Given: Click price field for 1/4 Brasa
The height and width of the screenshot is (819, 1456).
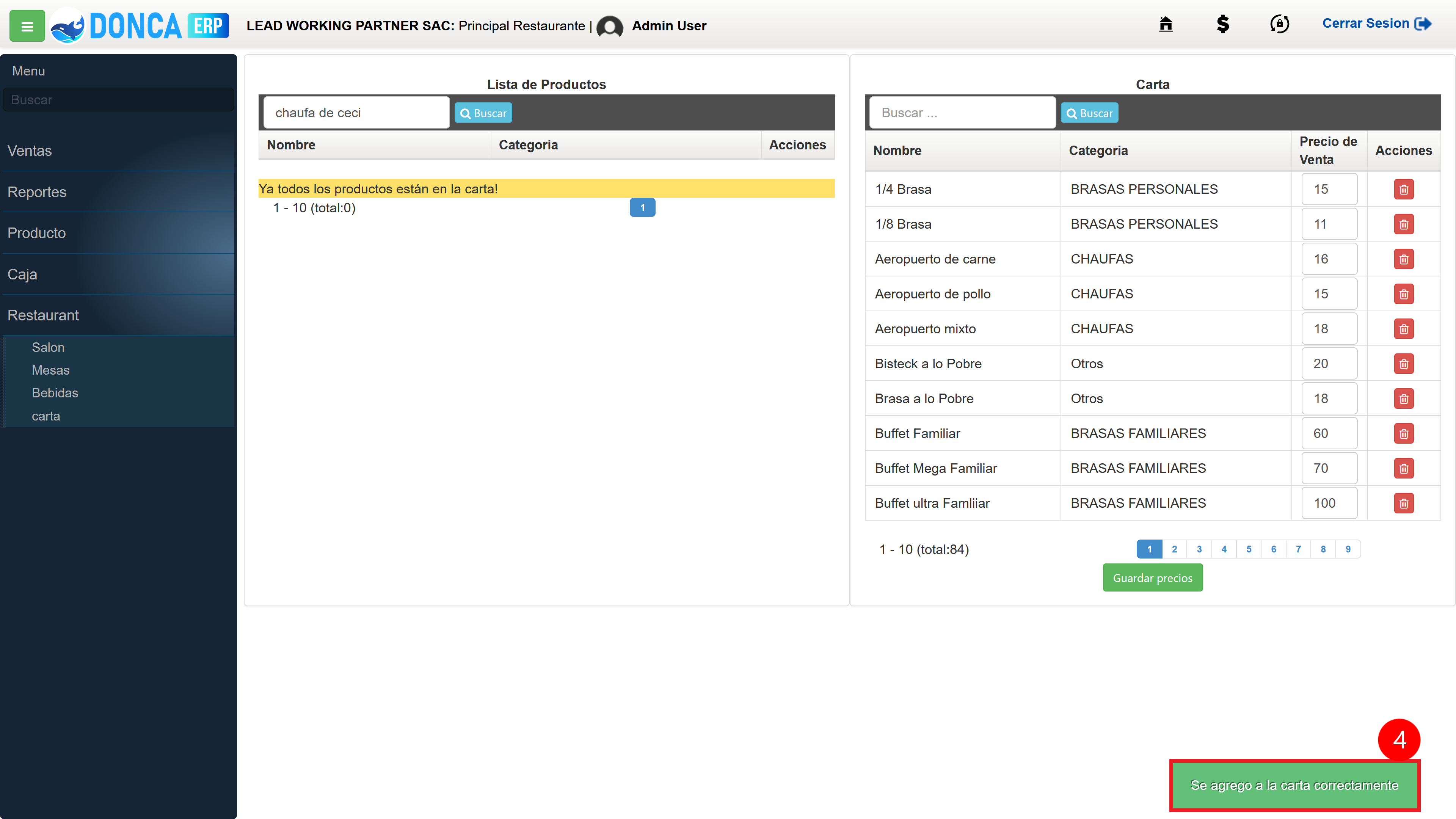Looking at the screenshot, I should pos(1329,189).
